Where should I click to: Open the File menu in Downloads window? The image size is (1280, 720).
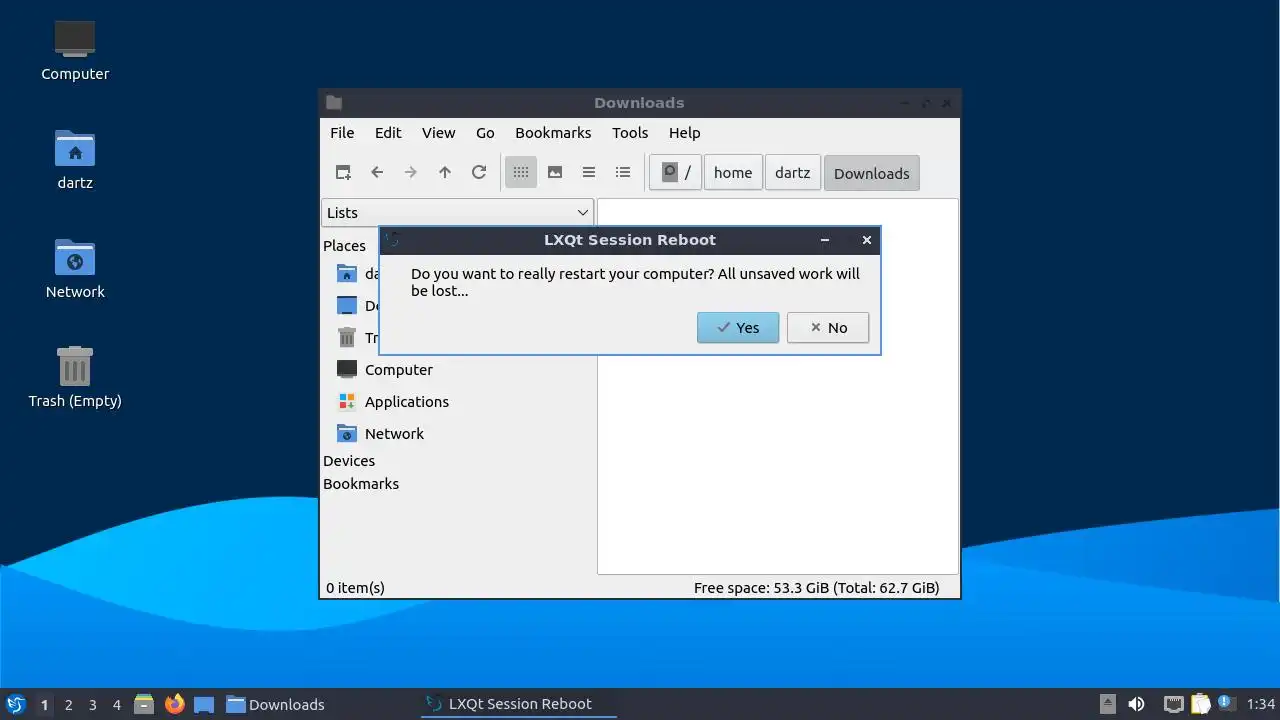coord(342,133)
